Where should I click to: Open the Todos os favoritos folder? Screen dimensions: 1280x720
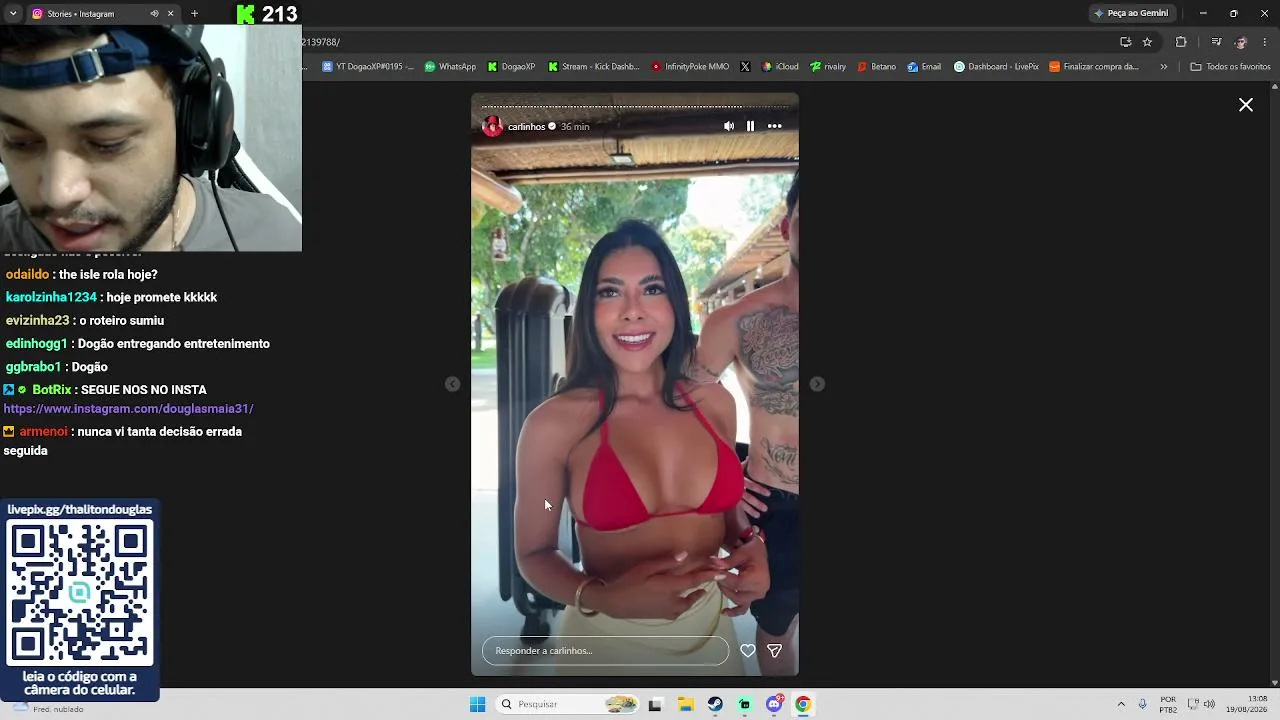[x=1230, y=67]
